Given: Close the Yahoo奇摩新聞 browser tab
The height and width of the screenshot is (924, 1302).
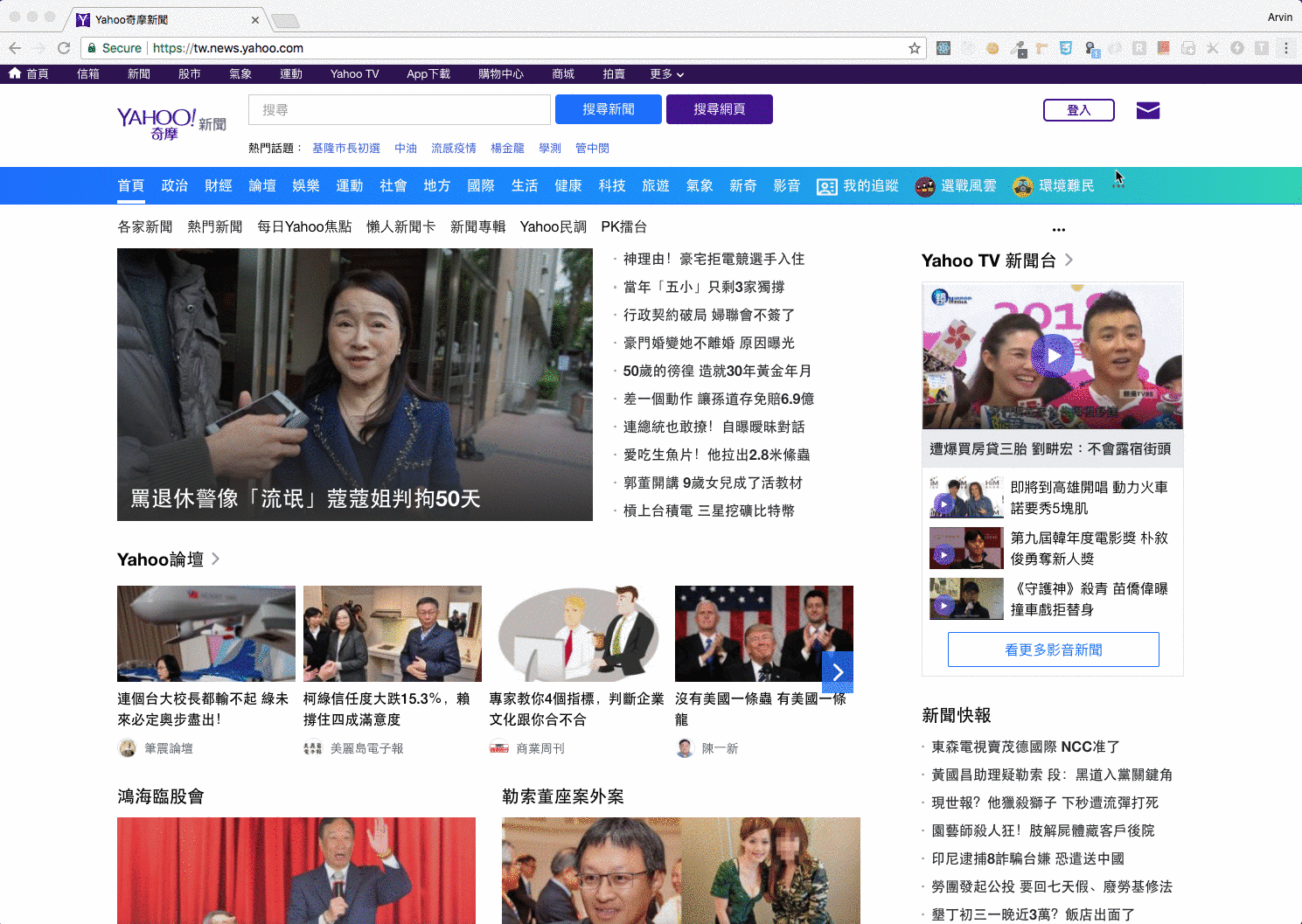Looking at the screenshot, I should 255,19.
